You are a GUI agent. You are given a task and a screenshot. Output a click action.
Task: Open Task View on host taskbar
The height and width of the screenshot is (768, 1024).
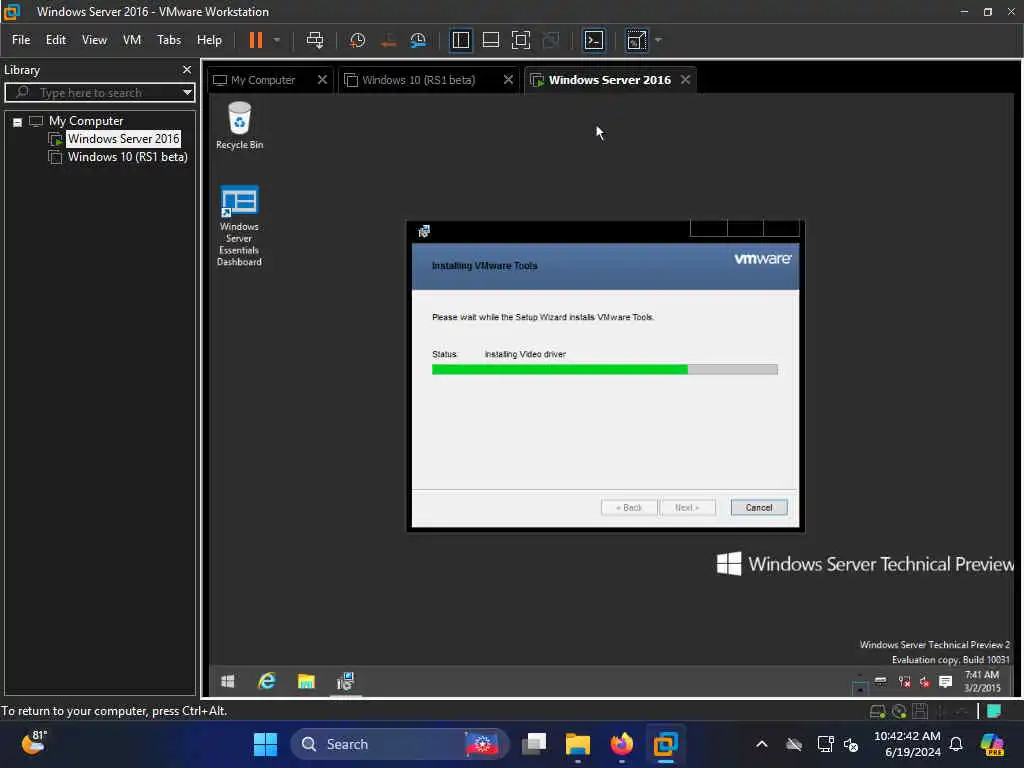point(534,744)
